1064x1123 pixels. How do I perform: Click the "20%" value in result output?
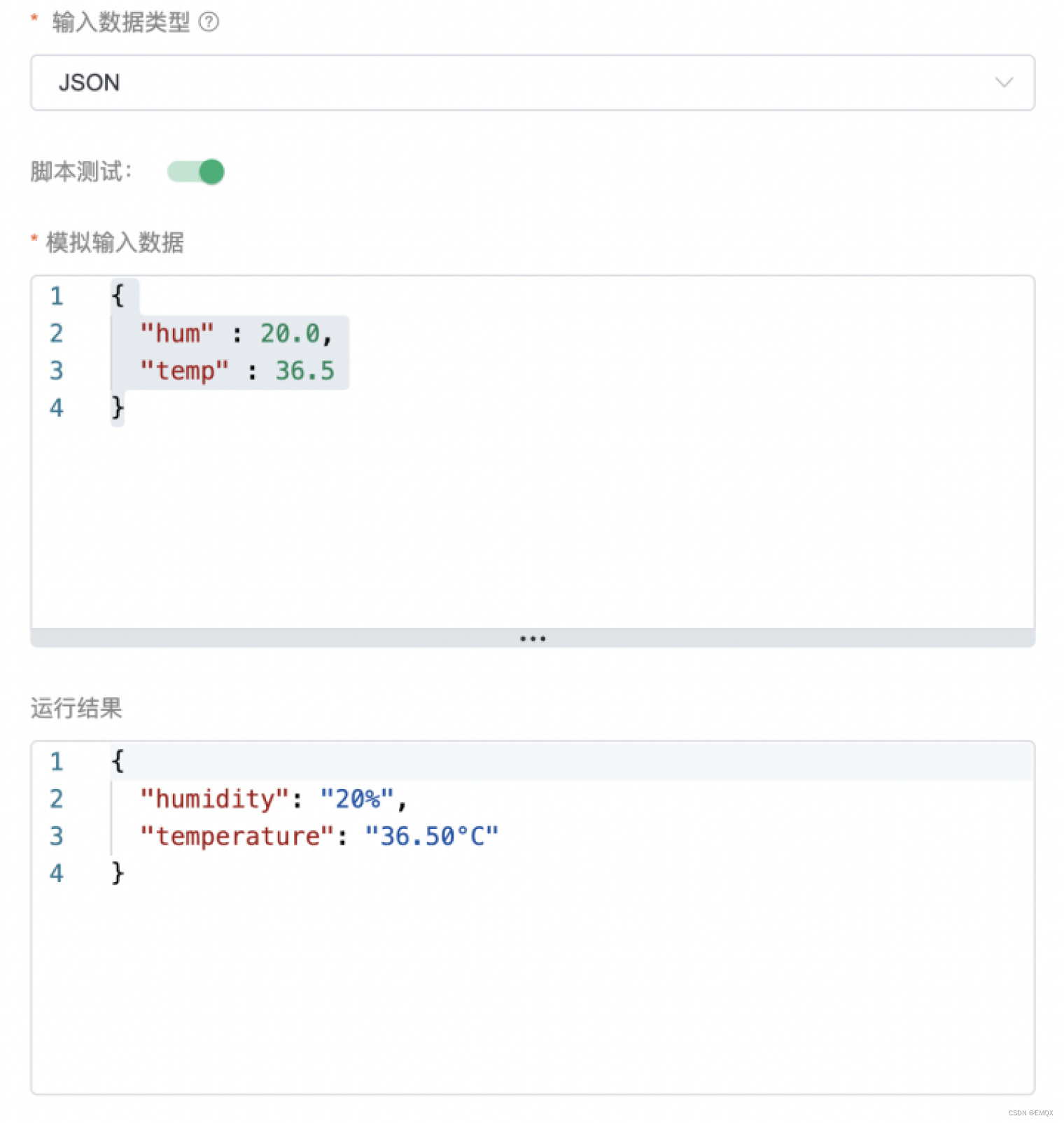pyautogui.click(x=357, y=799)
